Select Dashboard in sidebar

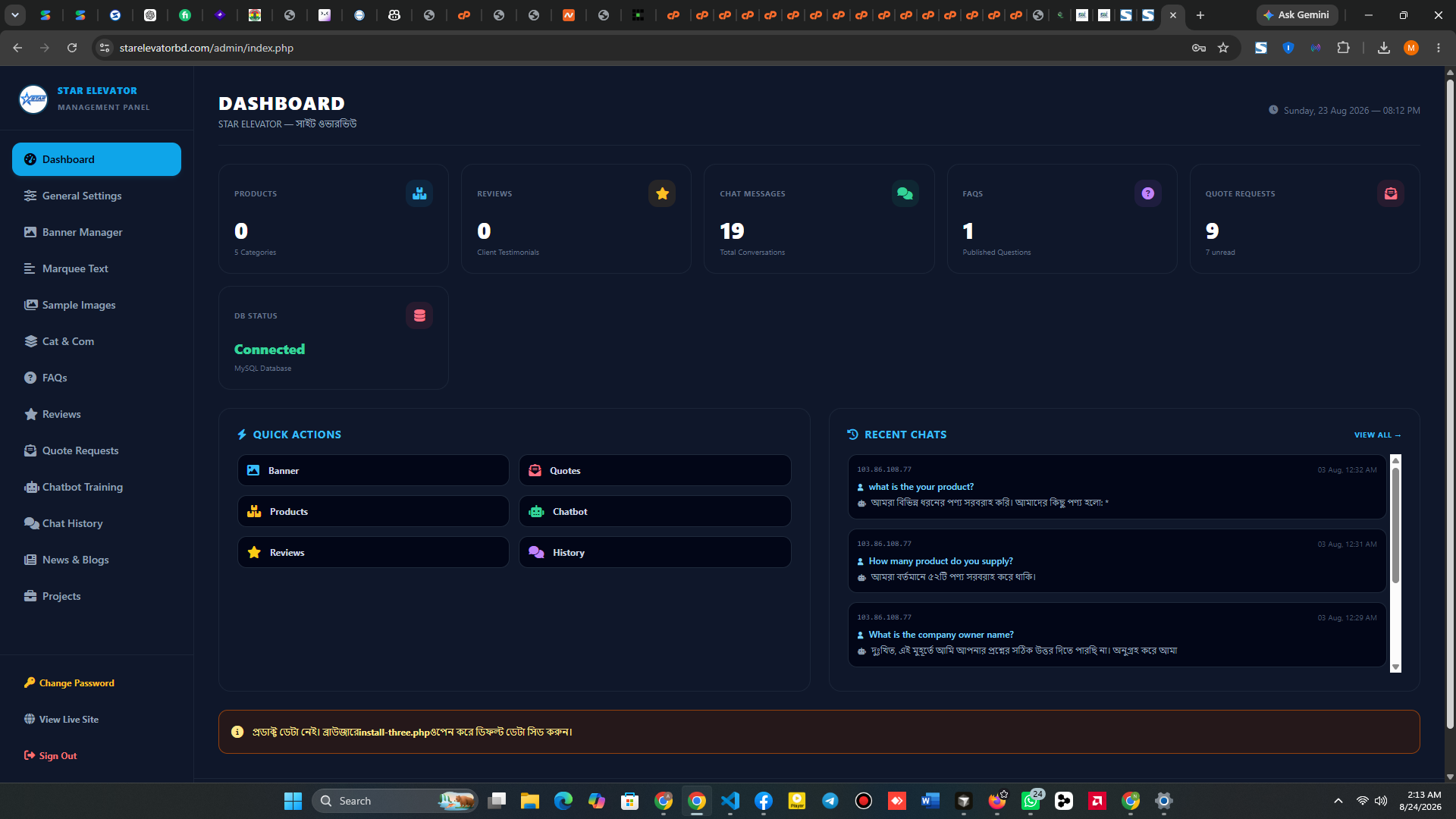coord(96,159)
